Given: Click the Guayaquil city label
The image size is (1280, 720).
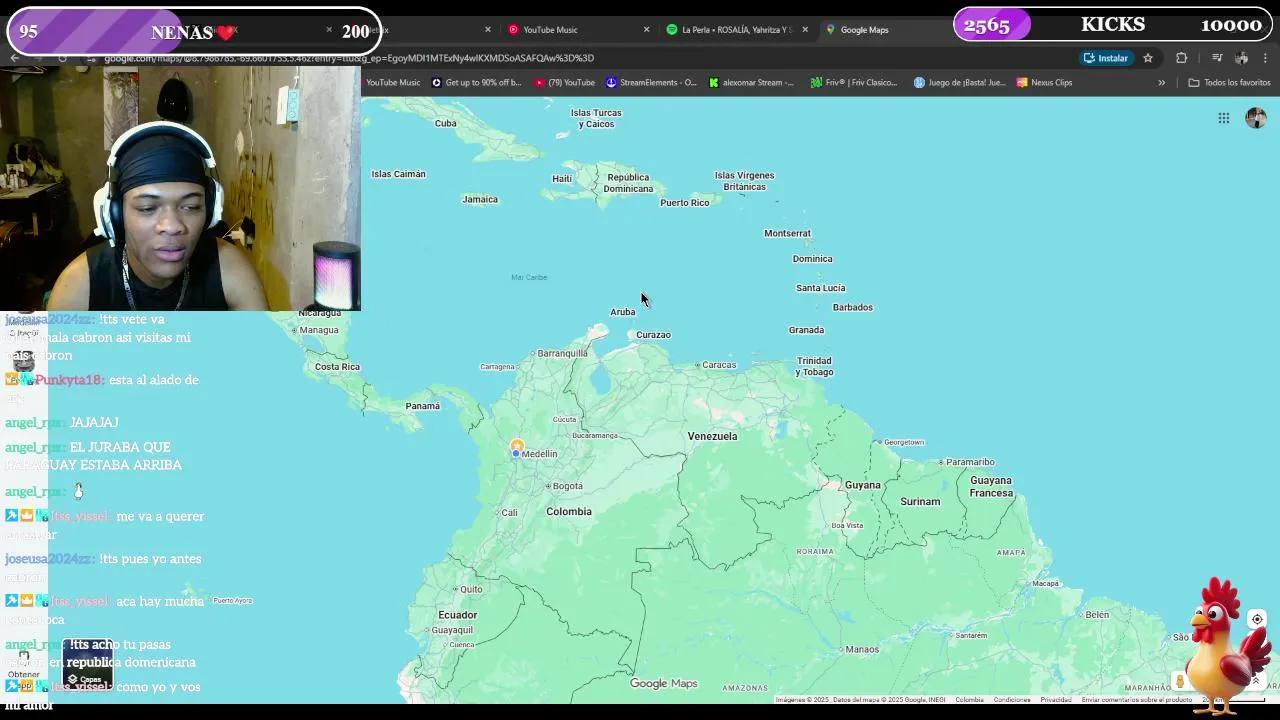Looking at the screenshot, I should coord(452,630).
